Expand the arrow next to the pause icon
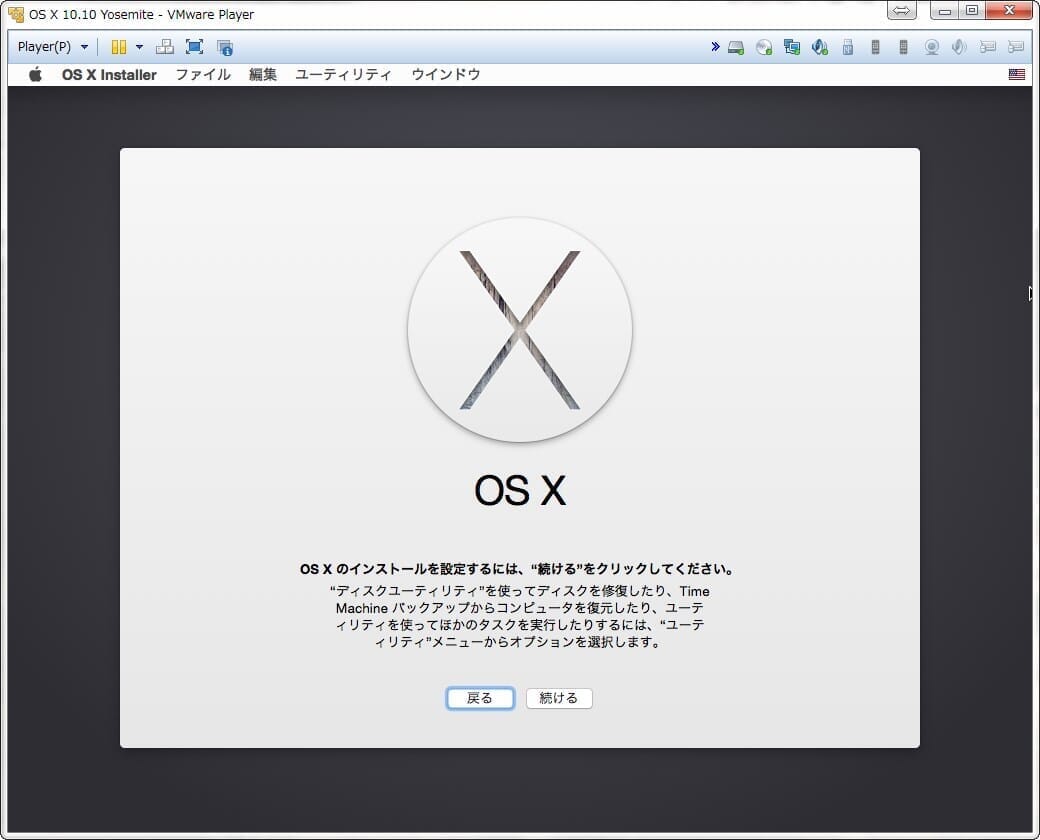Viewport: 1040px width, 840px height. 139,47
